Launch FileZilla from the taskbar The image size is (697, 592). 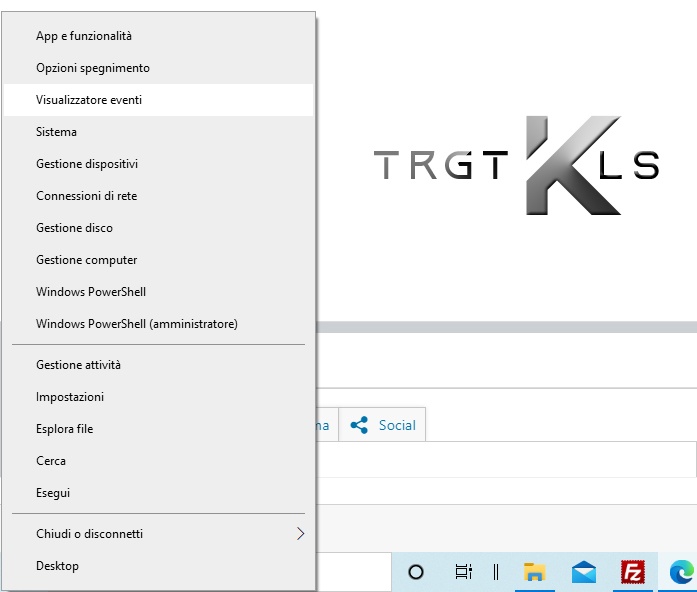[x=632, y=572]
